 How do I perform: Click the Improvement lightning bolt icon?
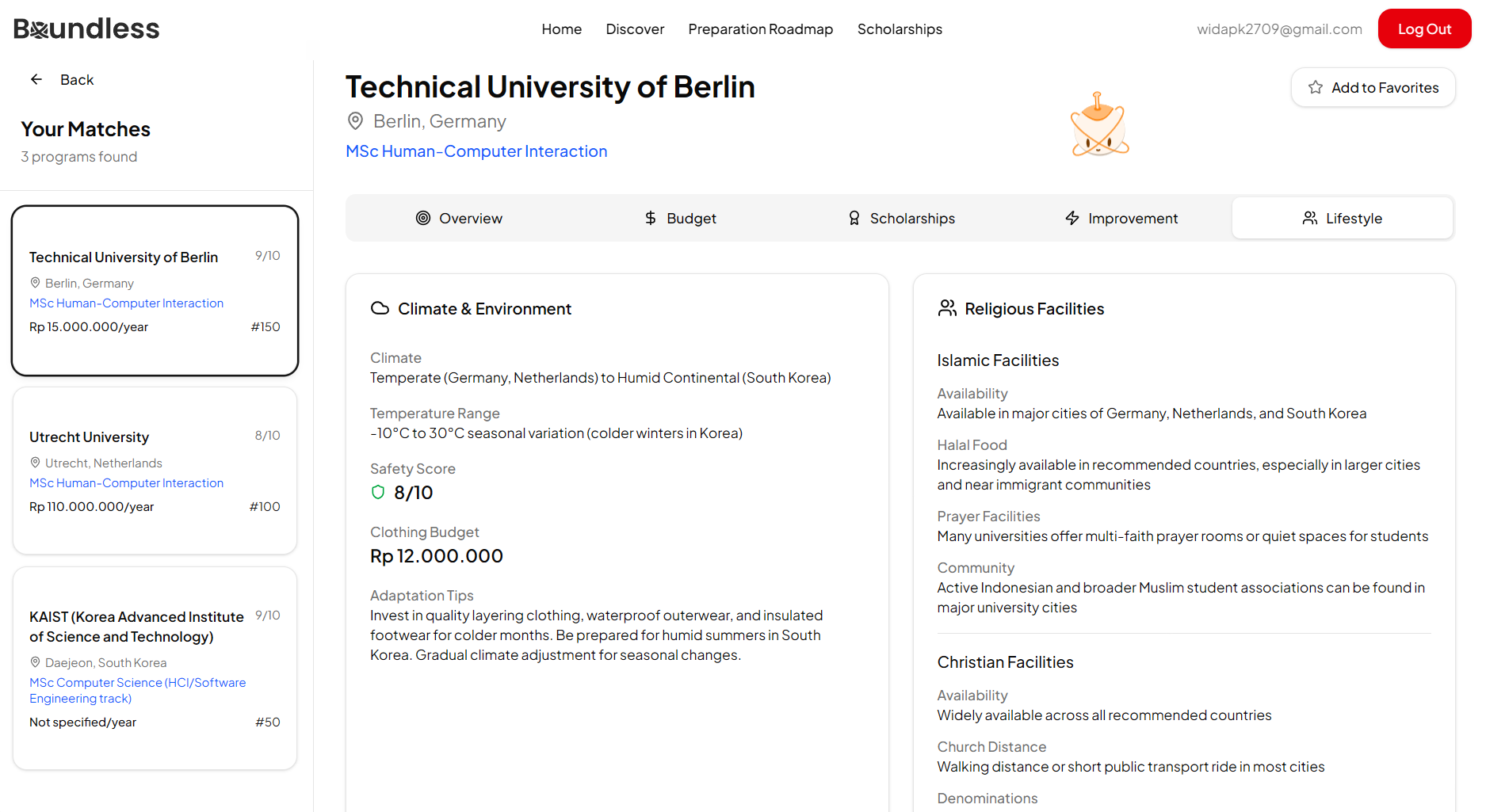coord(1072,218)
